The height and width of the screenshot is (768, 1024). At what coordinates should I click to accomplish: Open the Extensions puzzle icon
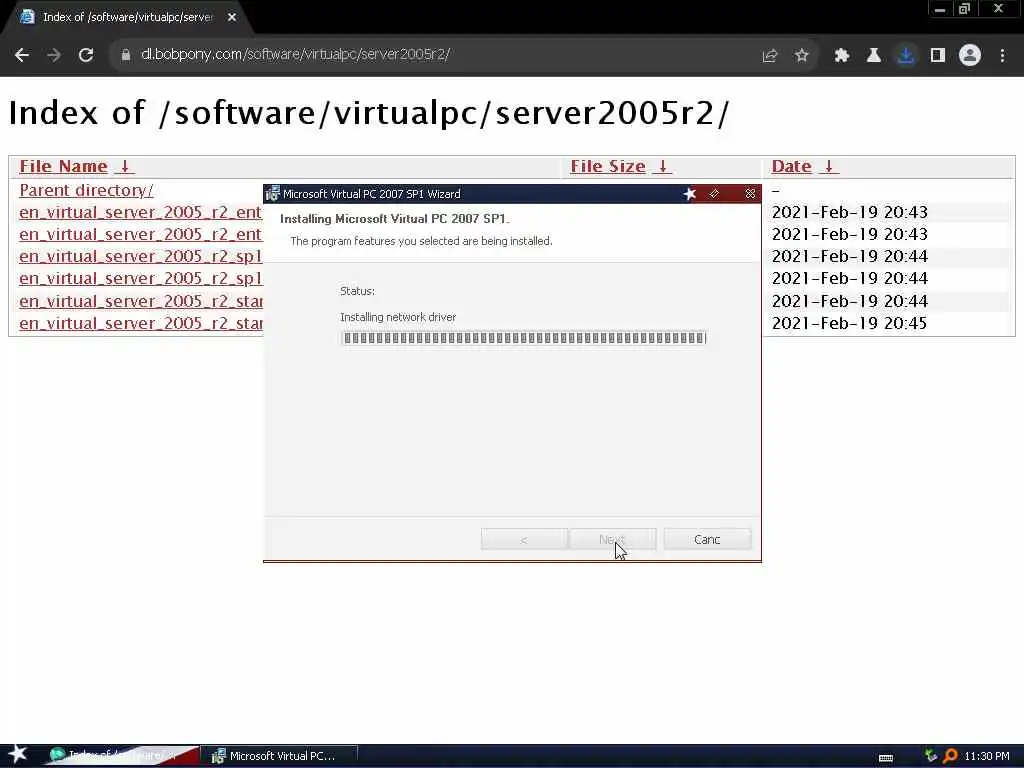pos(841,56)
